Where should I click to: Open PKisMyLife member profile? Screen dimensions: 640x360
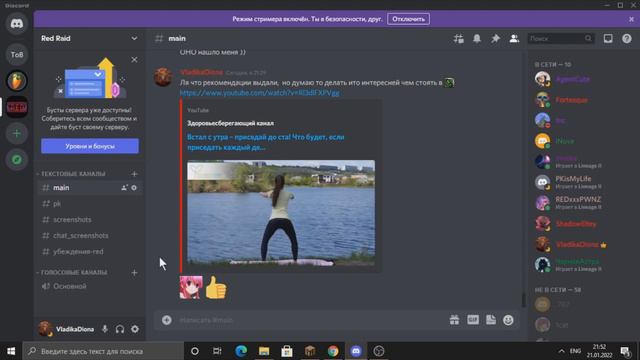(x=582, y=182)
